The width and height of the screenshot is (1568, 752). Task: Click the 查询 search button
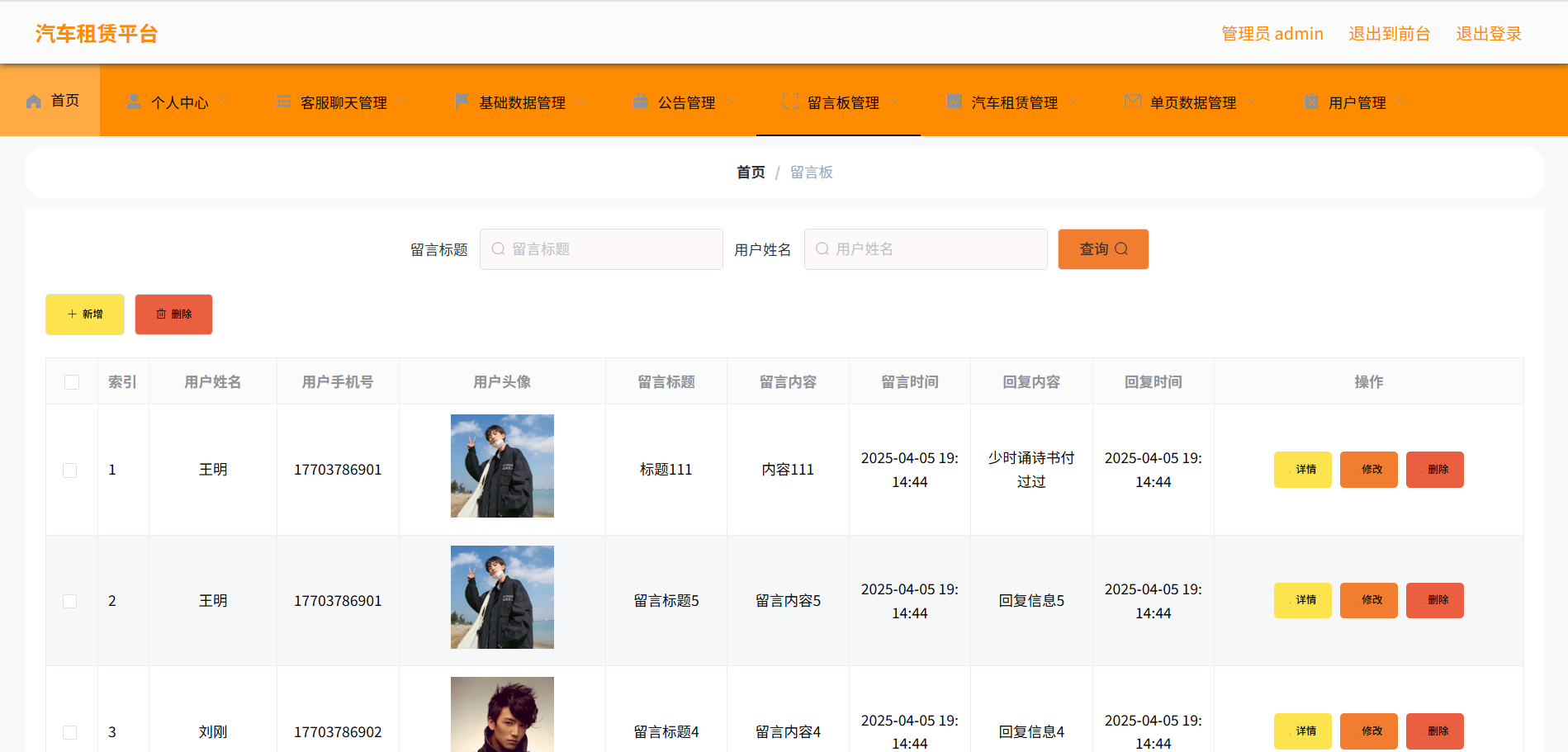1102,249
